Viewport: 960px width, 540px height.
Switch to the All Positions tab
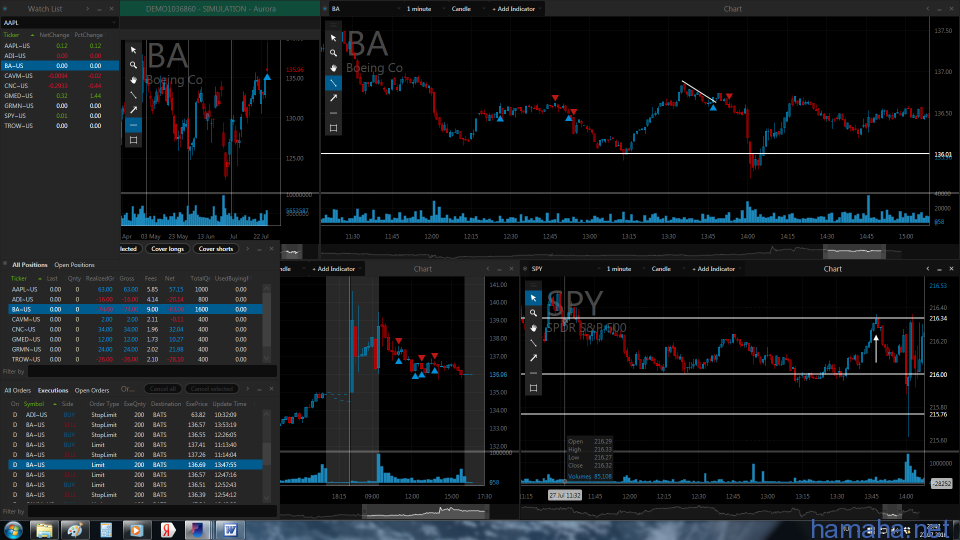pyautogui.click(x=29, y=265)
